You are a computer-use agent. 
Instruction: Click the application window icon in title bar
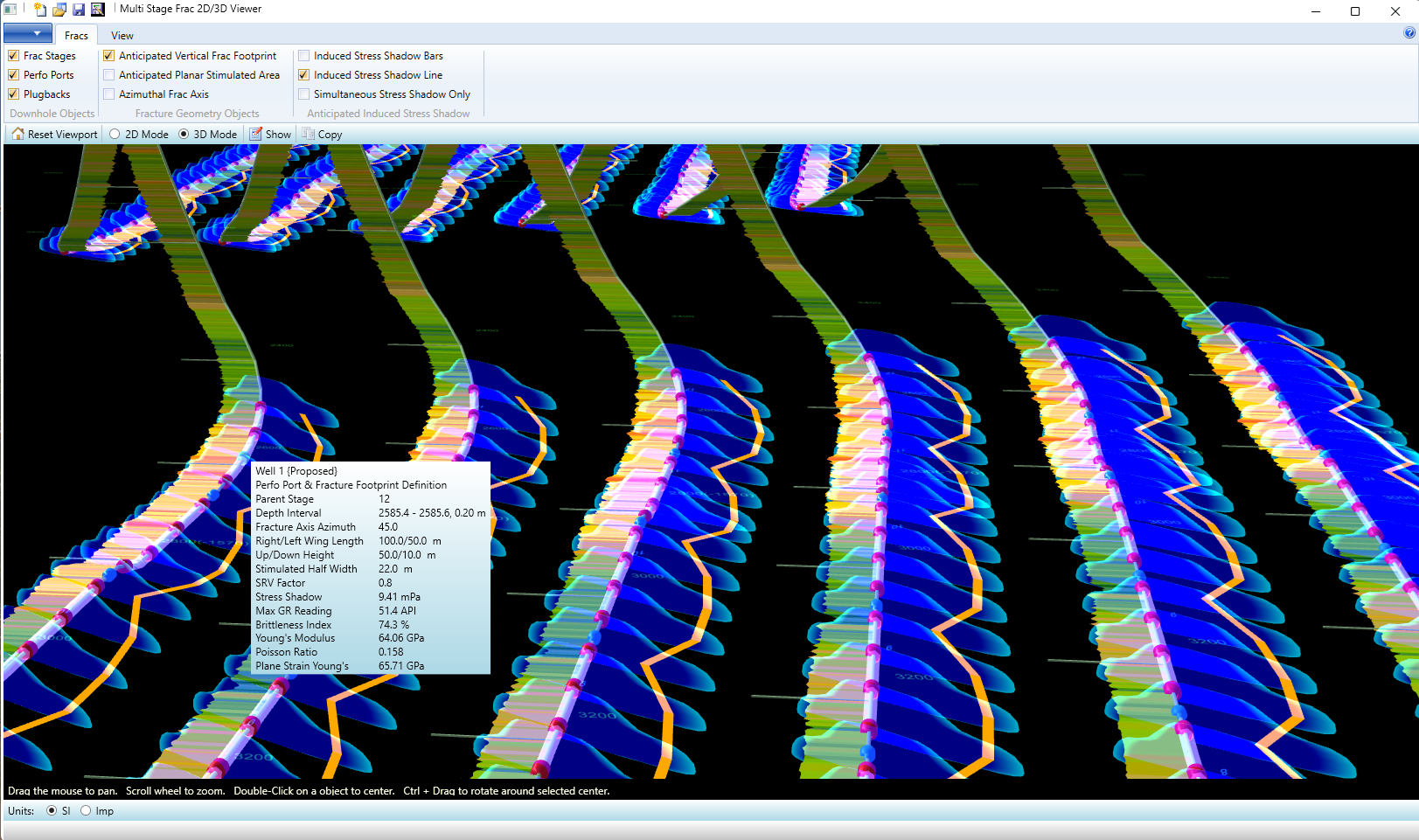[10, 10]
